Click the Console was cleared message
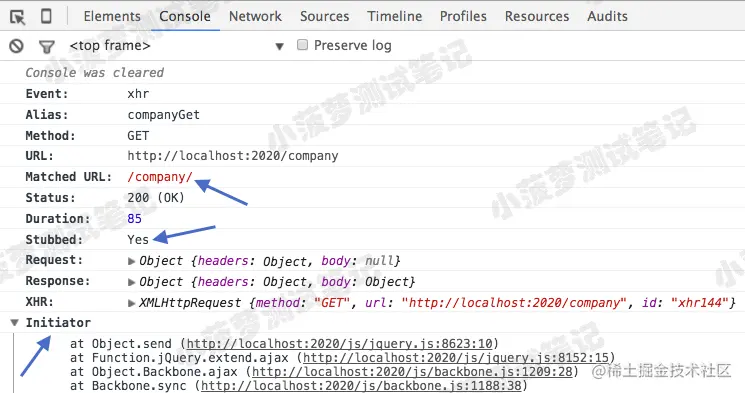745x393 pixels. (x=95, y=73)
